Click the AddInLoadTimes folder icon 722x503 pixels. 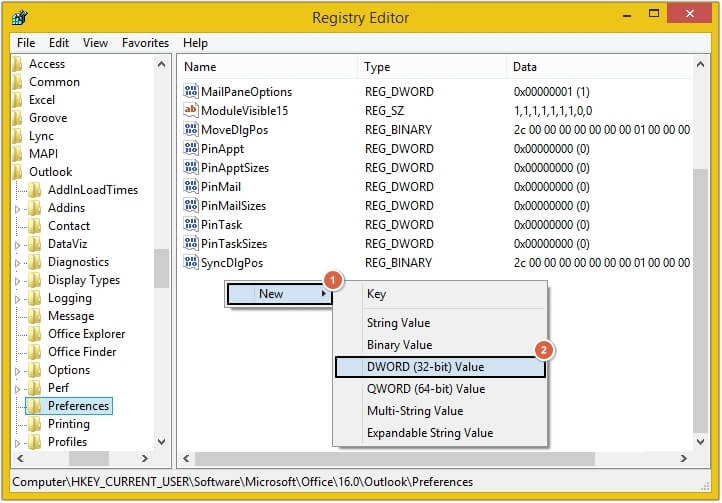pos(34,190)
